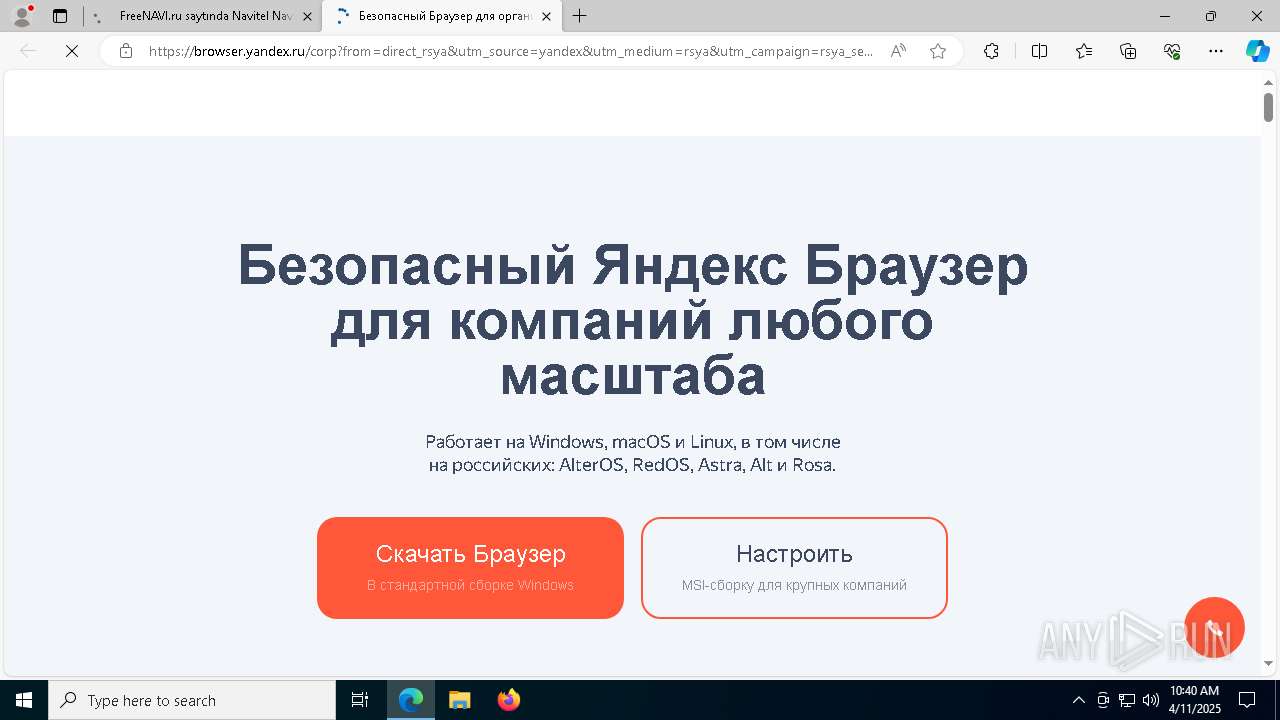Select the Безопасный Браузер tab
Screen dimensions: 1280x720
(x=444, y=16)
